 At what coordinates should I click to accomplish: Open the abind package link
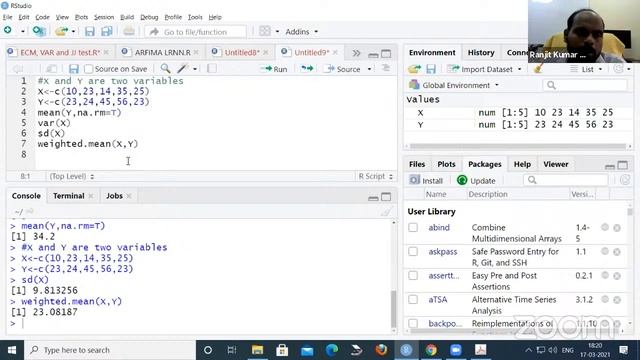click(x=439, y=227)
